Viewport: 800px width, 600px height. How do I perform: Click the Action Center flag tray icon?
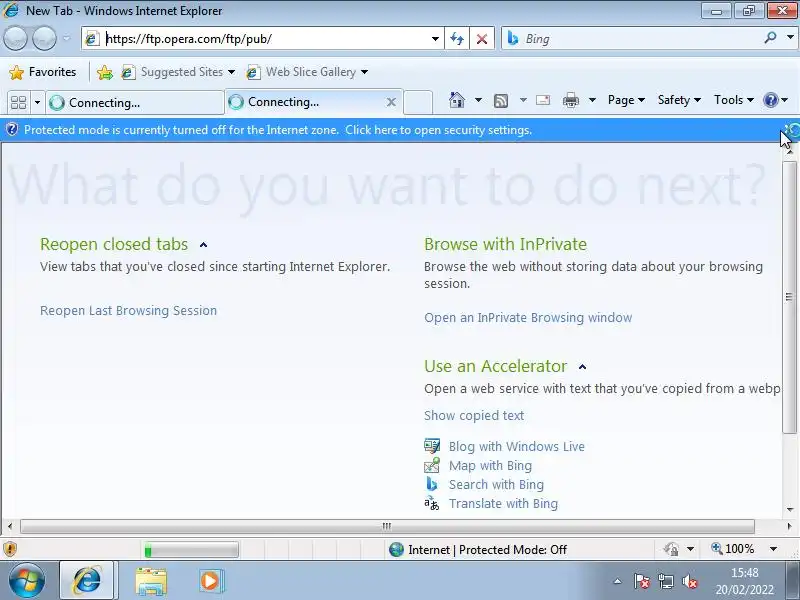641,581
